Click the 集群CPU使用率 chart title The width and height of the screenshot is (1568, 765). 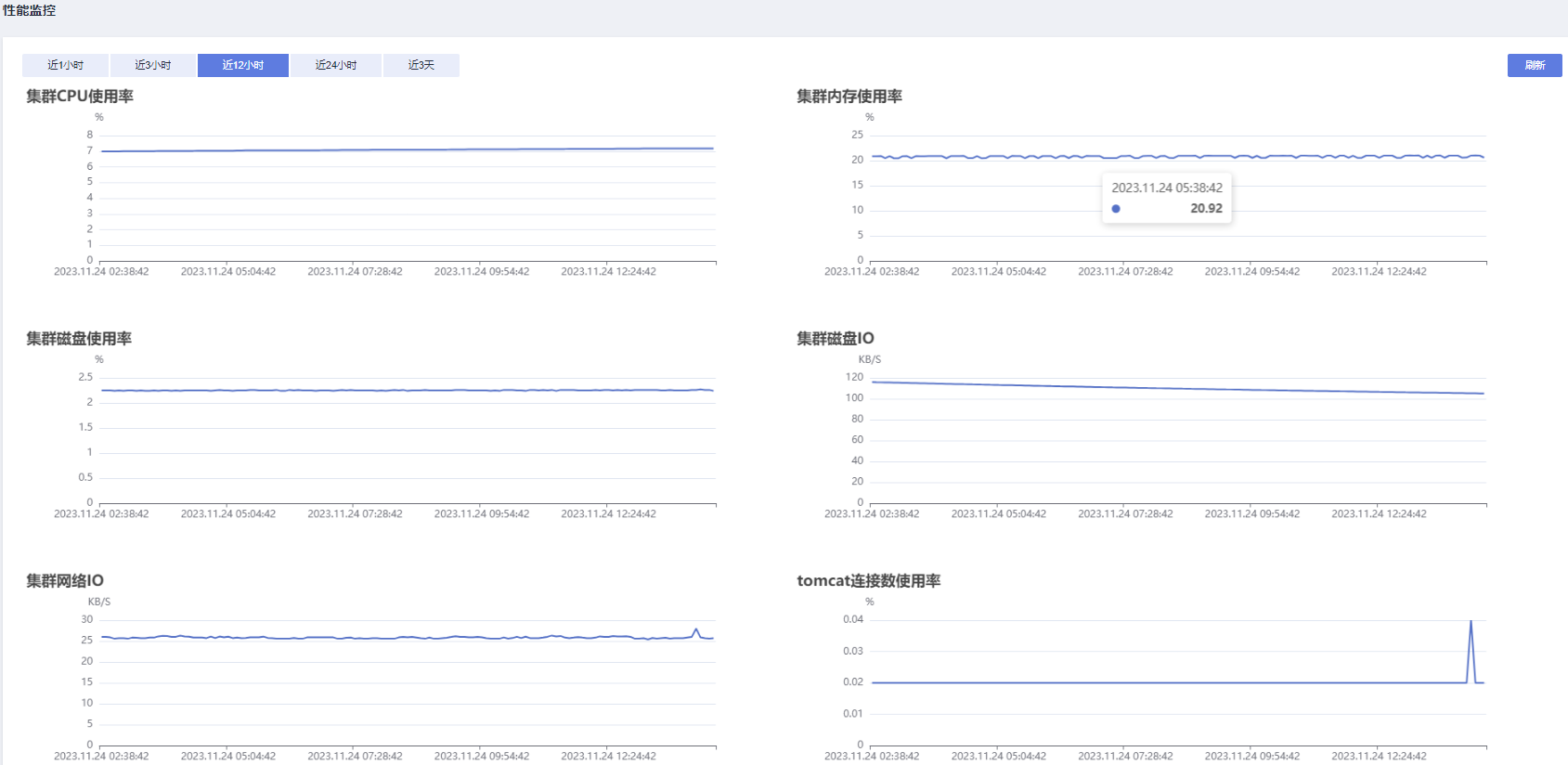coord(80,97)
